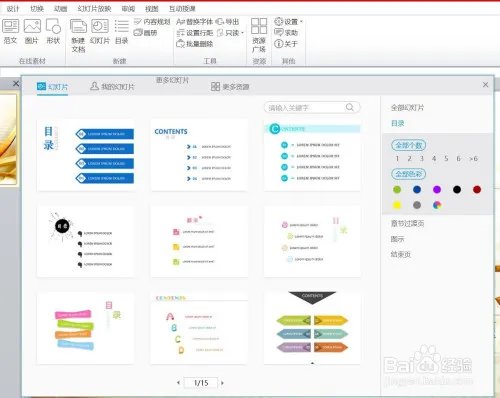Open the 视图 view tab

152,9
